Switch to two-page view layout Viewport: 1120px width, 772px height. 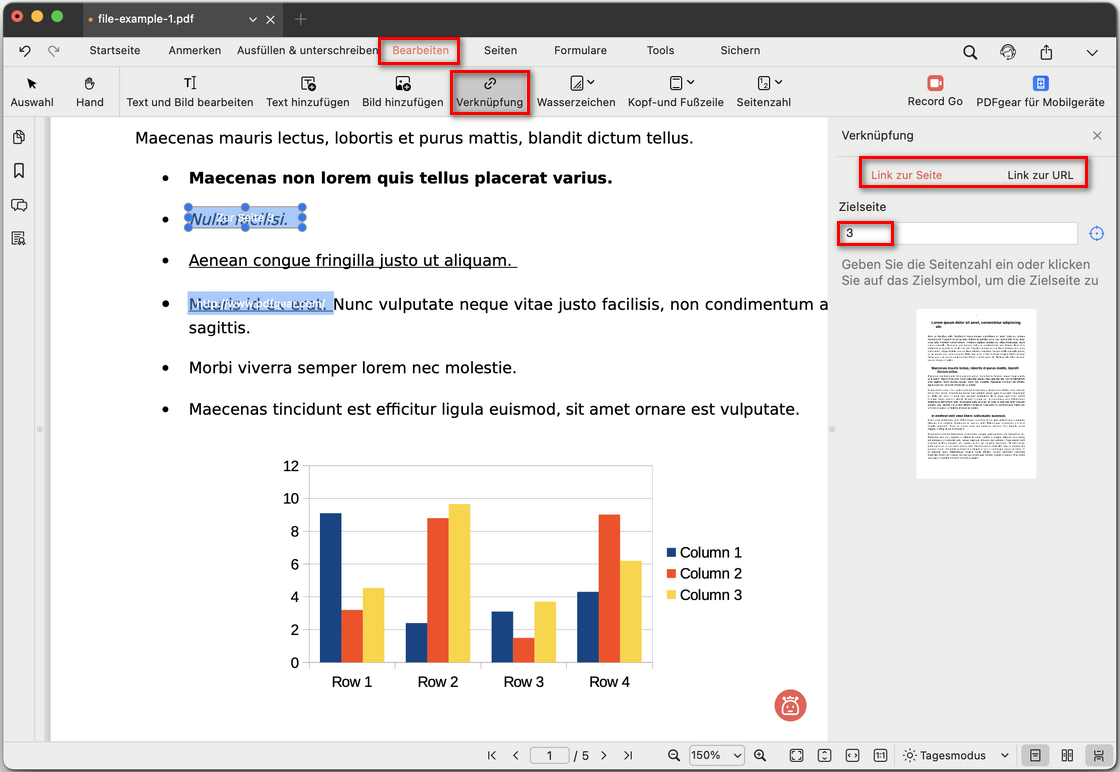coord(1067,756)
